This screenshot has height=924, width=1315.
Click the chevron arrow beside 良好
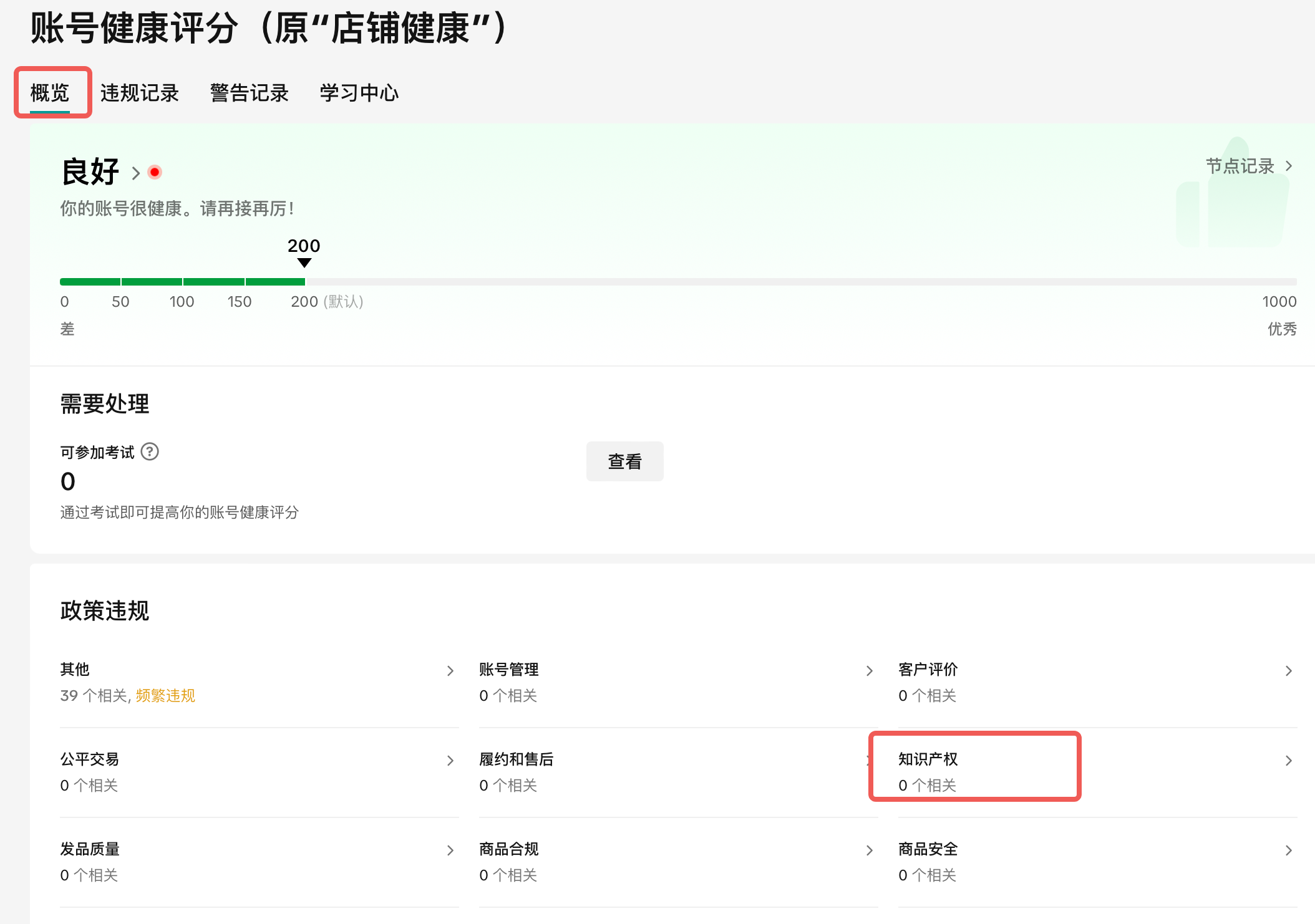pos(136,173)
